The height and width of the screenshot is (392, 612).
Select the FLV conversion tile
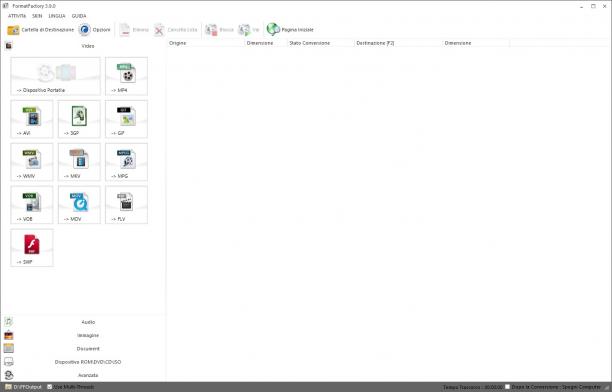coord(126,205)
